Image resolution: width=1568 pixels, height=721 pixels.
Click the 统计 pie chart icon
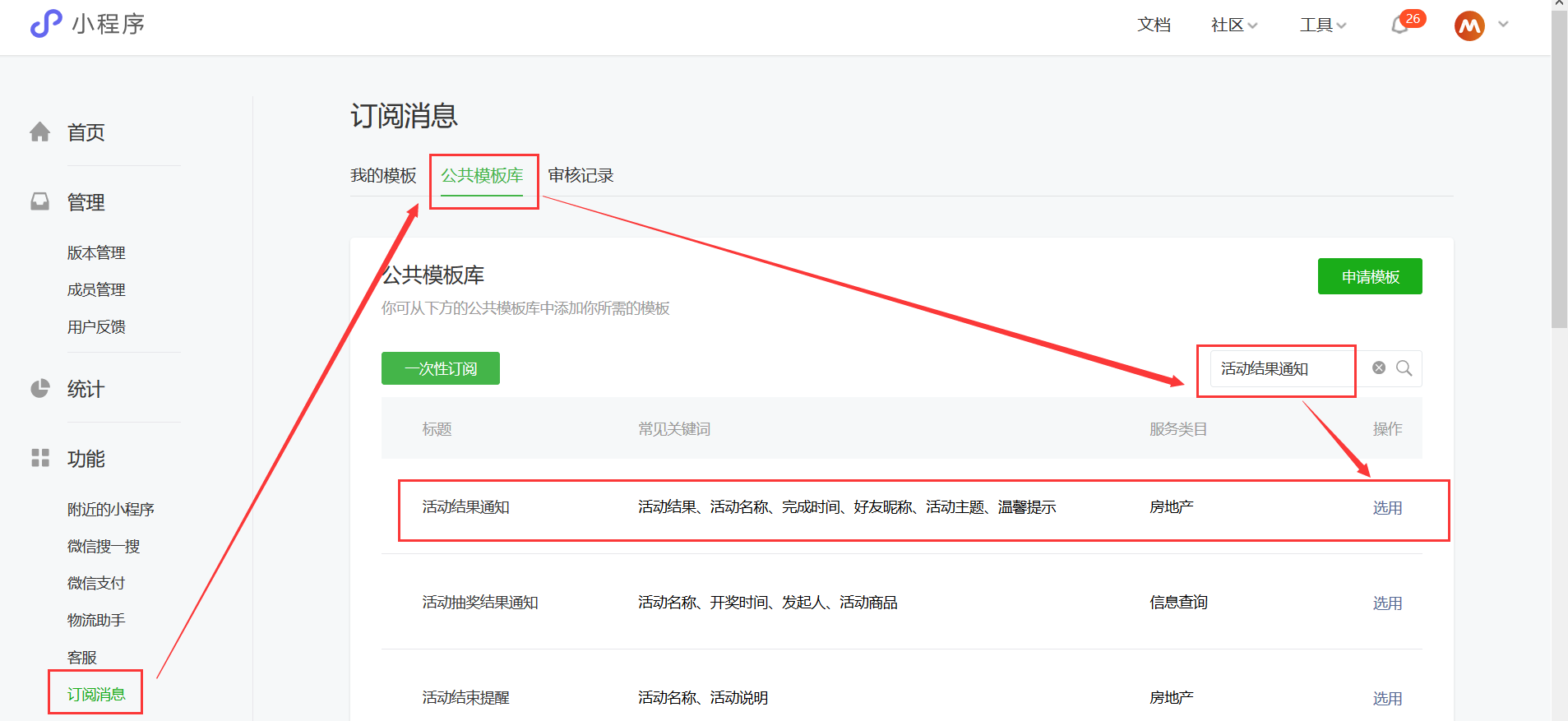pos(39,388)
